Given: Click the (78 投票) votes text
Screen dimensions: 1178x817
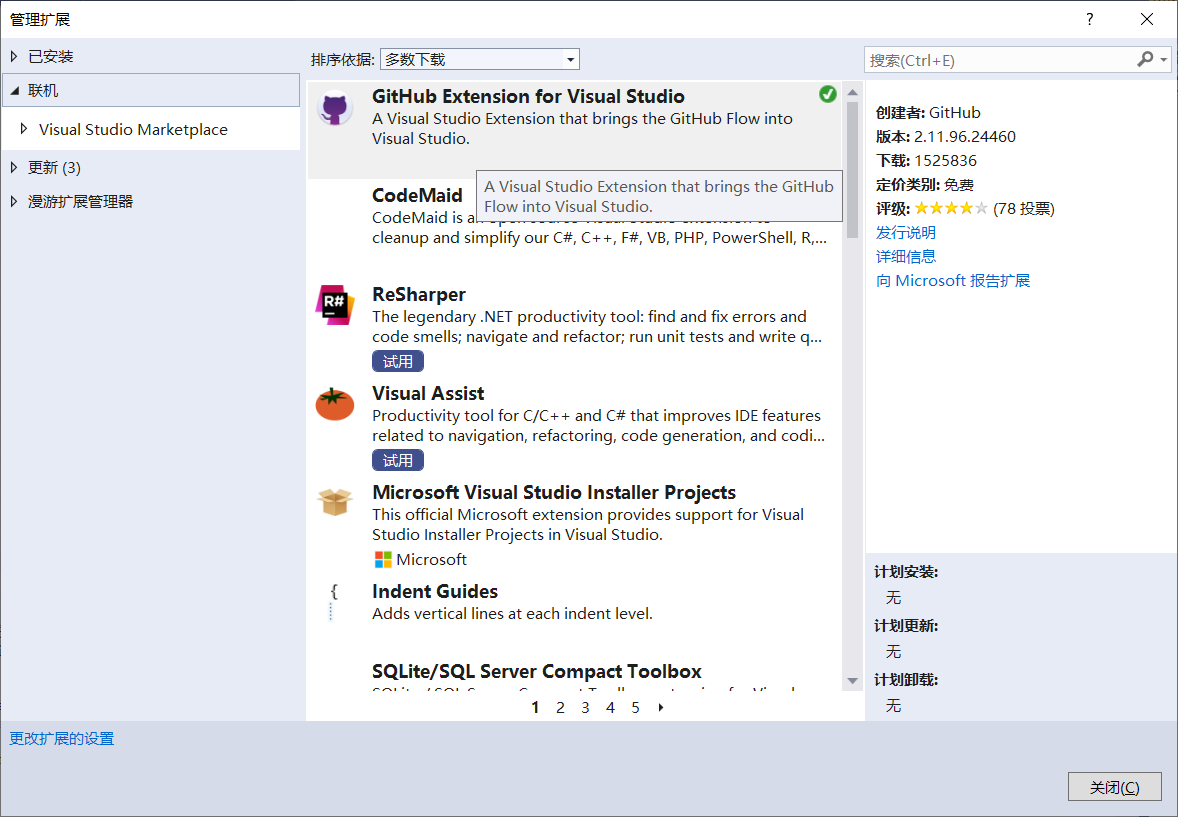Looking at the screenshot, I should [1023, 208].
